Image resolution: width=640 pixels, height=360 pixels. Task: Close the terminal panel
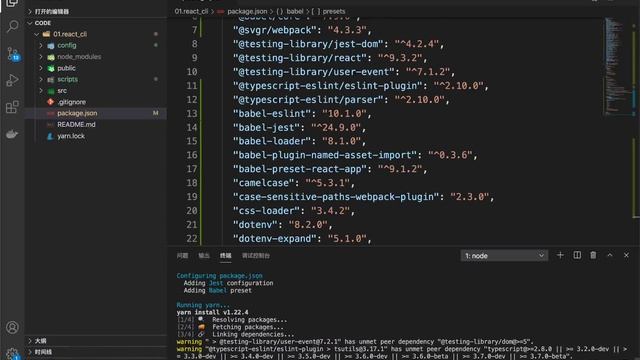626,255
